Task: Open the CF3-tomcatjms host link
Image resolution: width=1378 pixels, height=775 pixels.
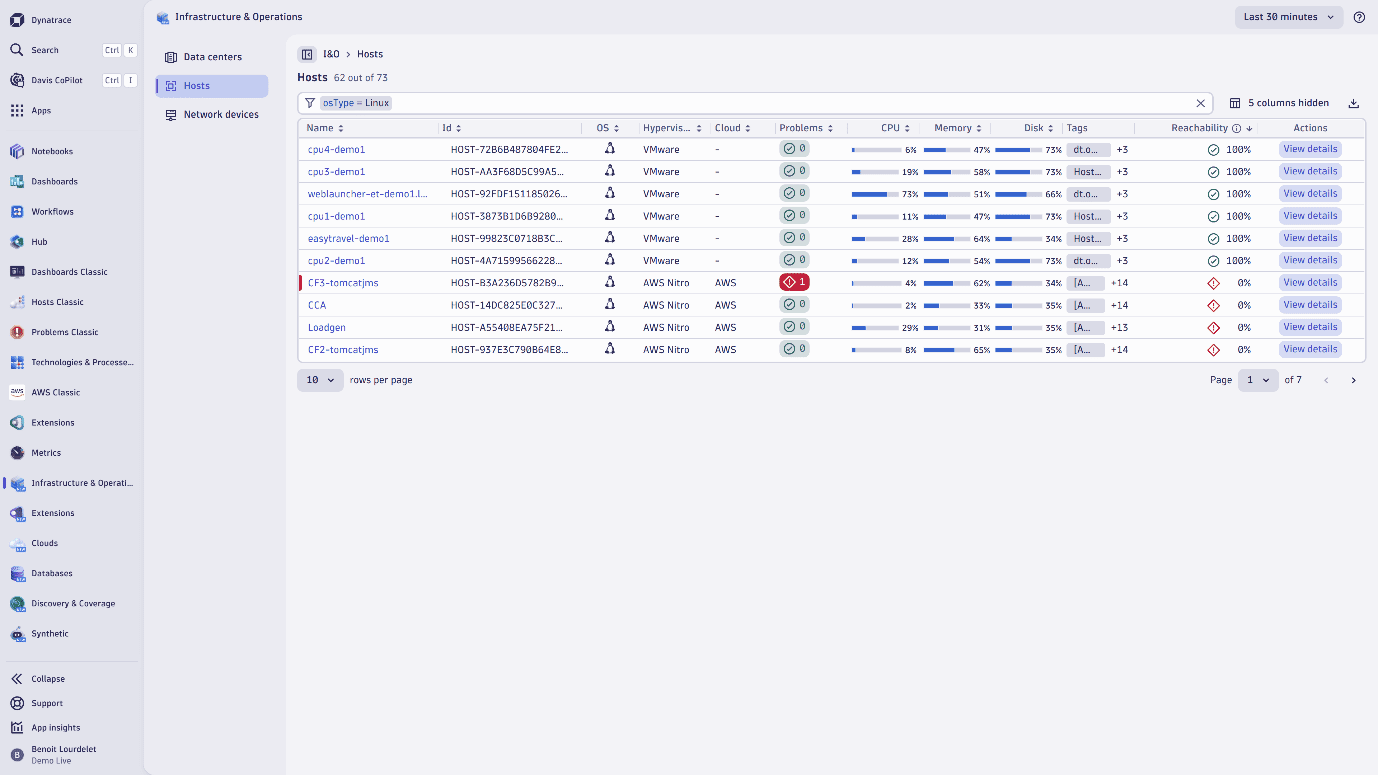Action: 343,283
